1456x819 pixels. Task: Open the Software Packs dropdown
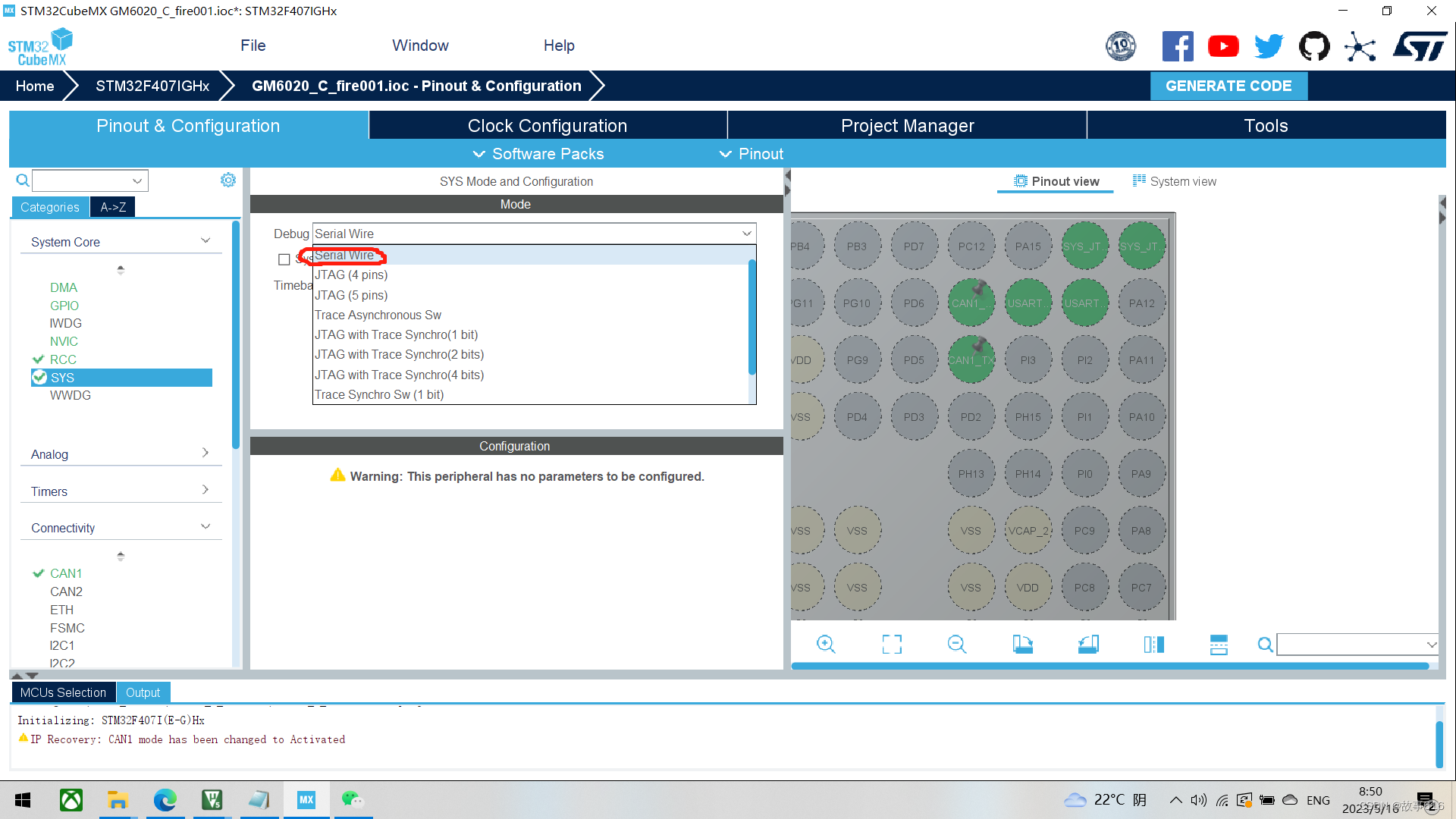coord(538,154)
